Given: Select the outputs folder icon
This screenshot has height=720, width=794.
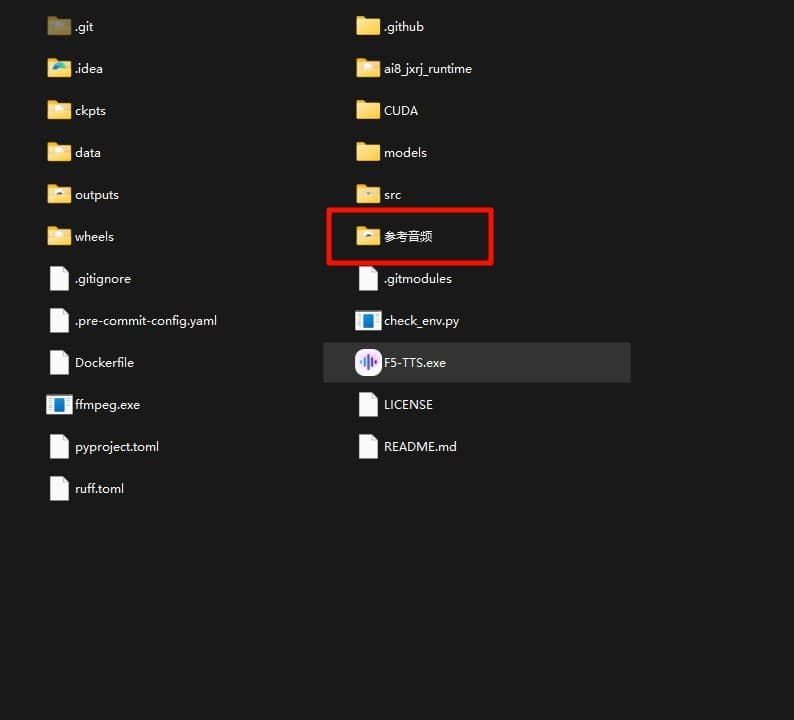Looking at the screenshot, I should point(59,195).
